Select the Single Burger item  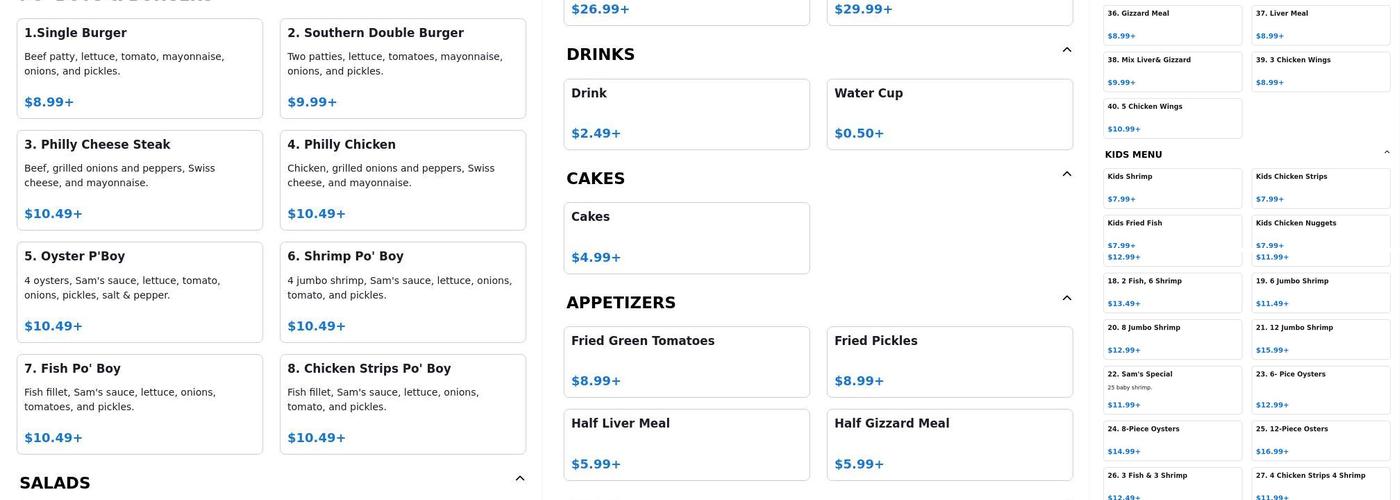click(140, 68)
